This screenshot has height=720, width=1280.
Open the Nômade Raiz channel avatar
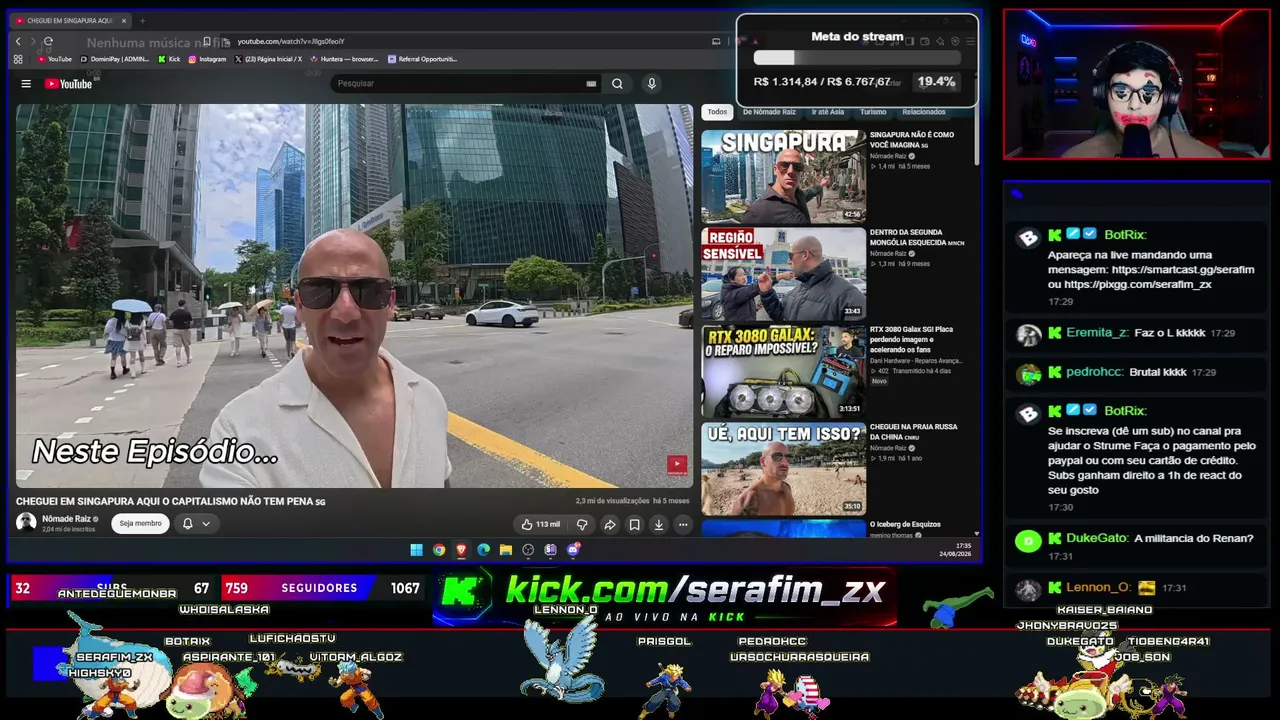(26, 522)
